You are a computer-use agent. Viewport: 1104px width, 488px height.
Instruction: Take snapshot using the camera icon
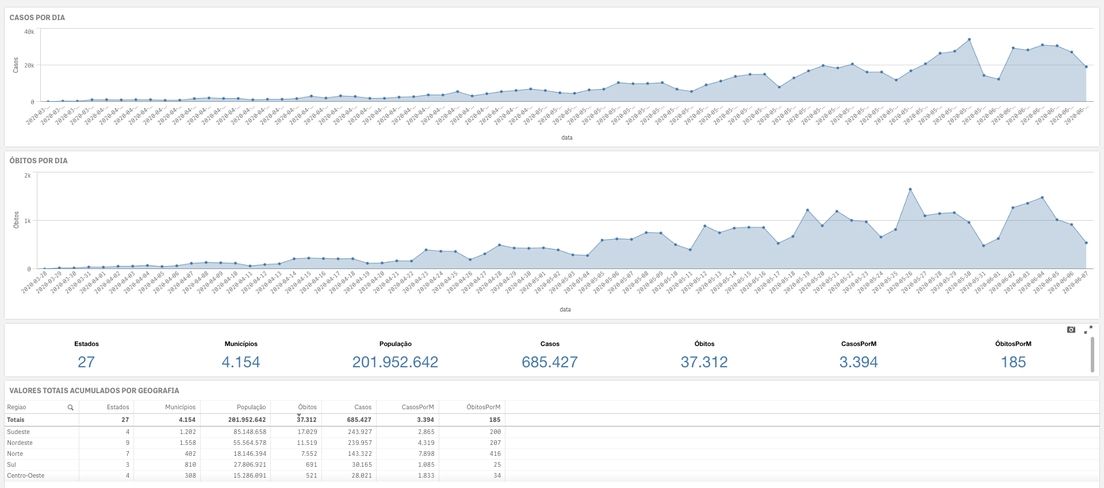[1071, 329]
